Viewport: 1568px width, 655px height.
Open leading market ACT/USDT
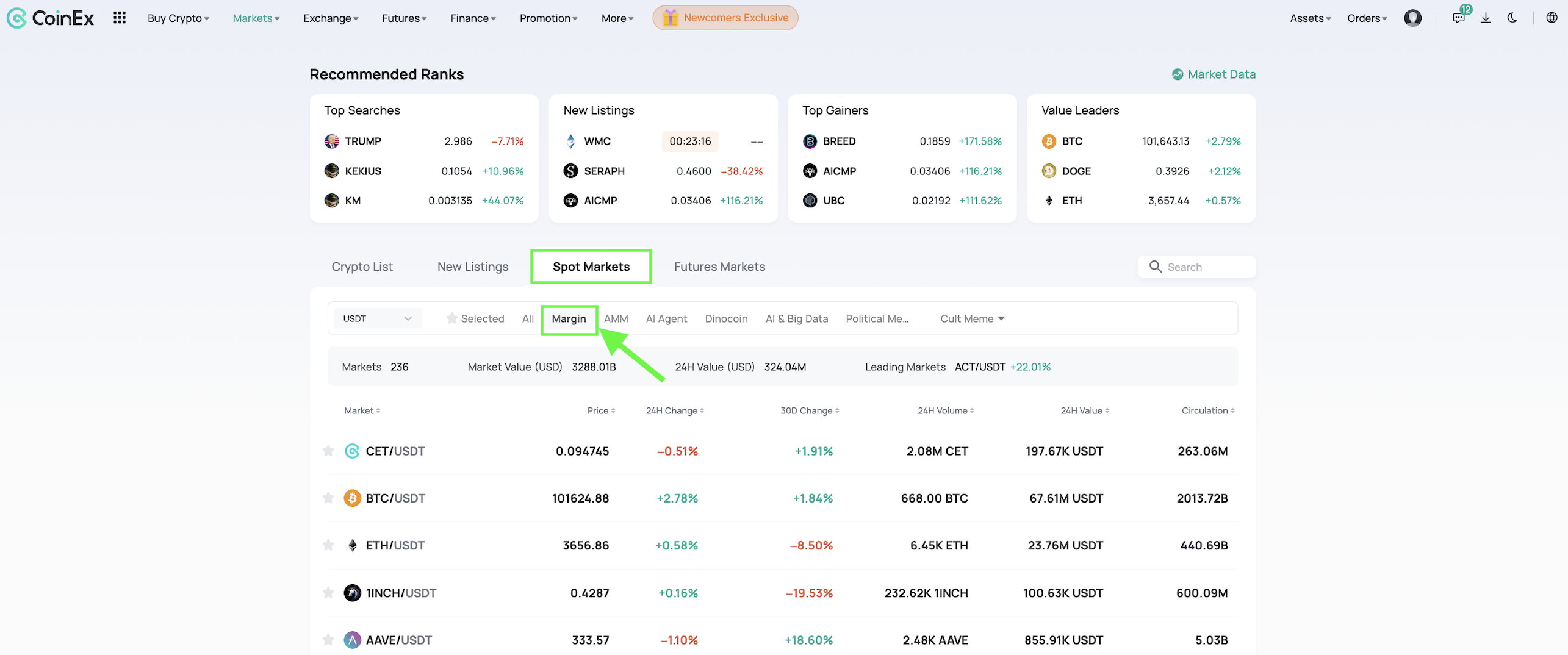(980, 367)
